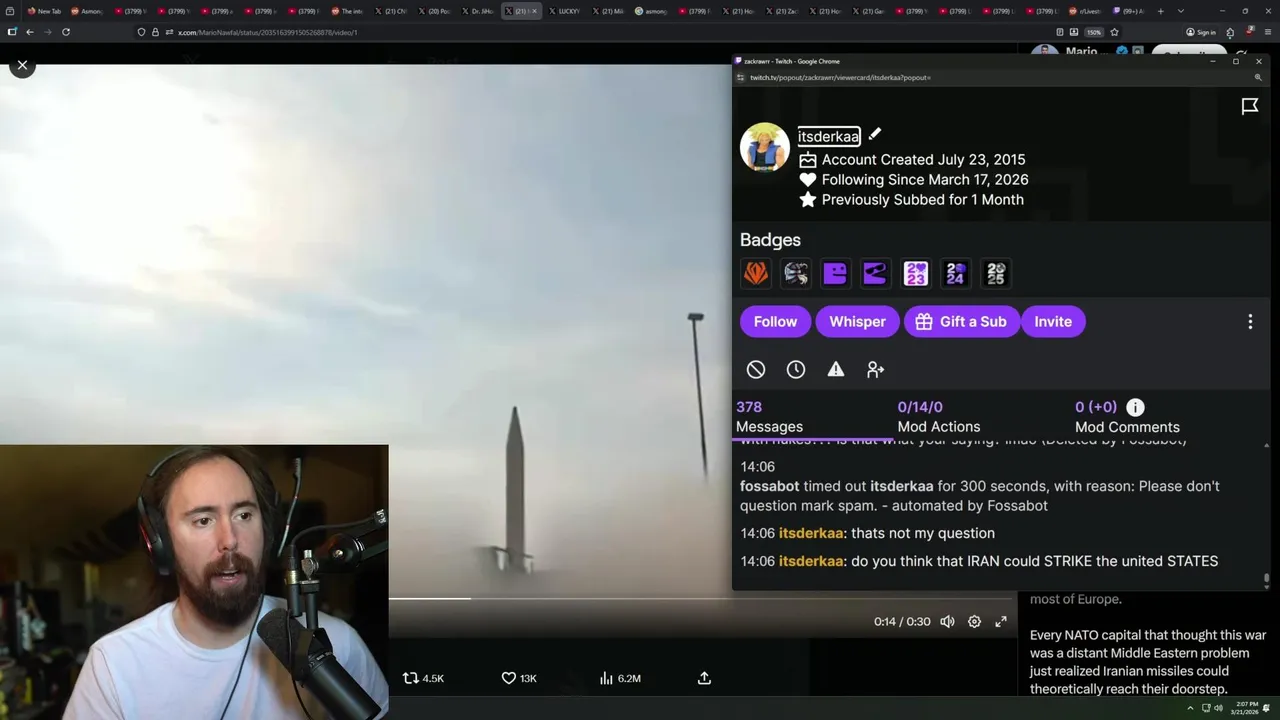Viewport: 1280px width, 720px height.
Task: Click the text 'Following Since March 17, 2026'
Action: click(925, 179)
